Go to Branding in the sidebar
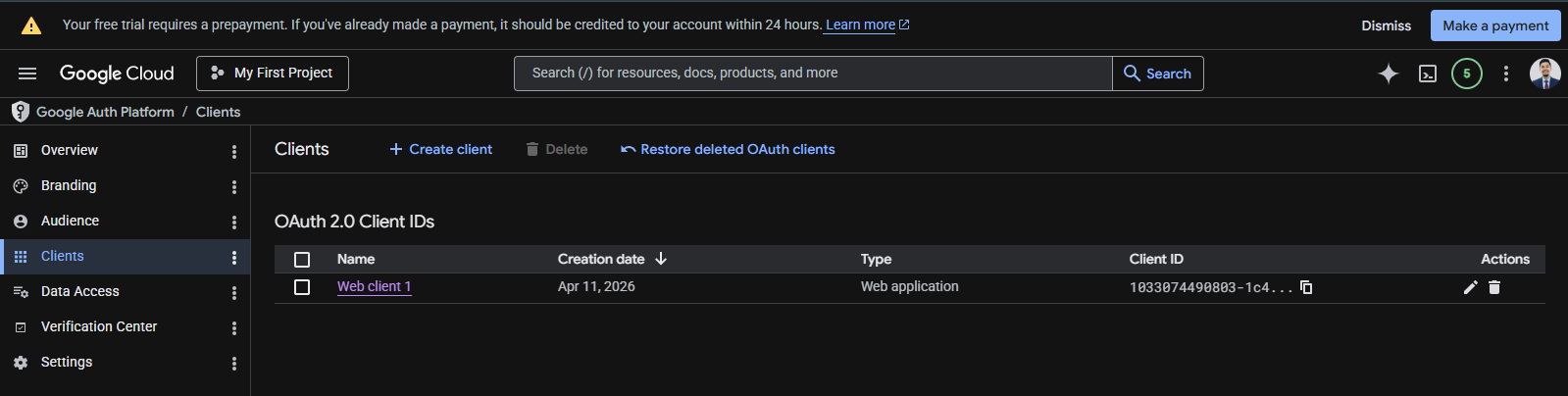The height and width of the screenshot is (396, 1568). 69,185
